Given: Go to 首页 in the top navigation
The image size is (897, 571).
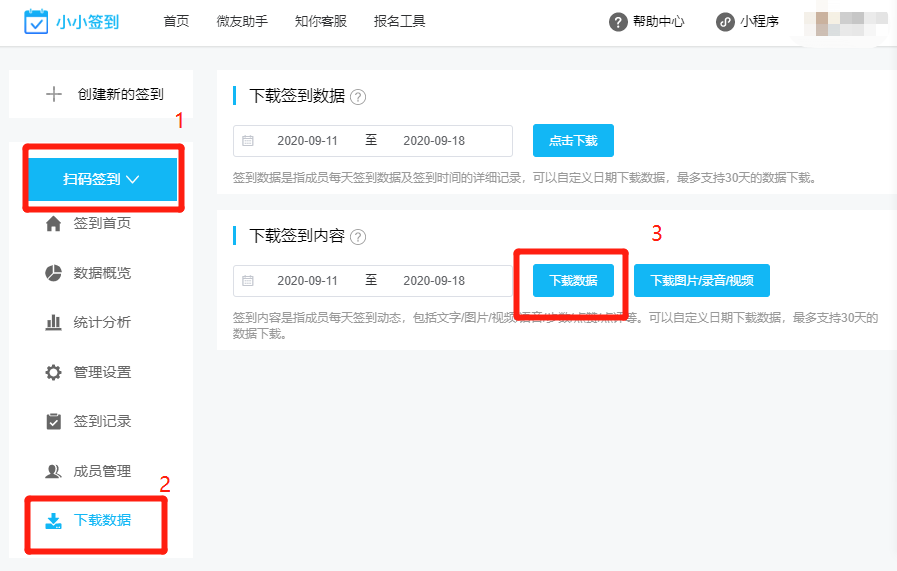Looking at the screenshot, I should [x=176, y=22].
